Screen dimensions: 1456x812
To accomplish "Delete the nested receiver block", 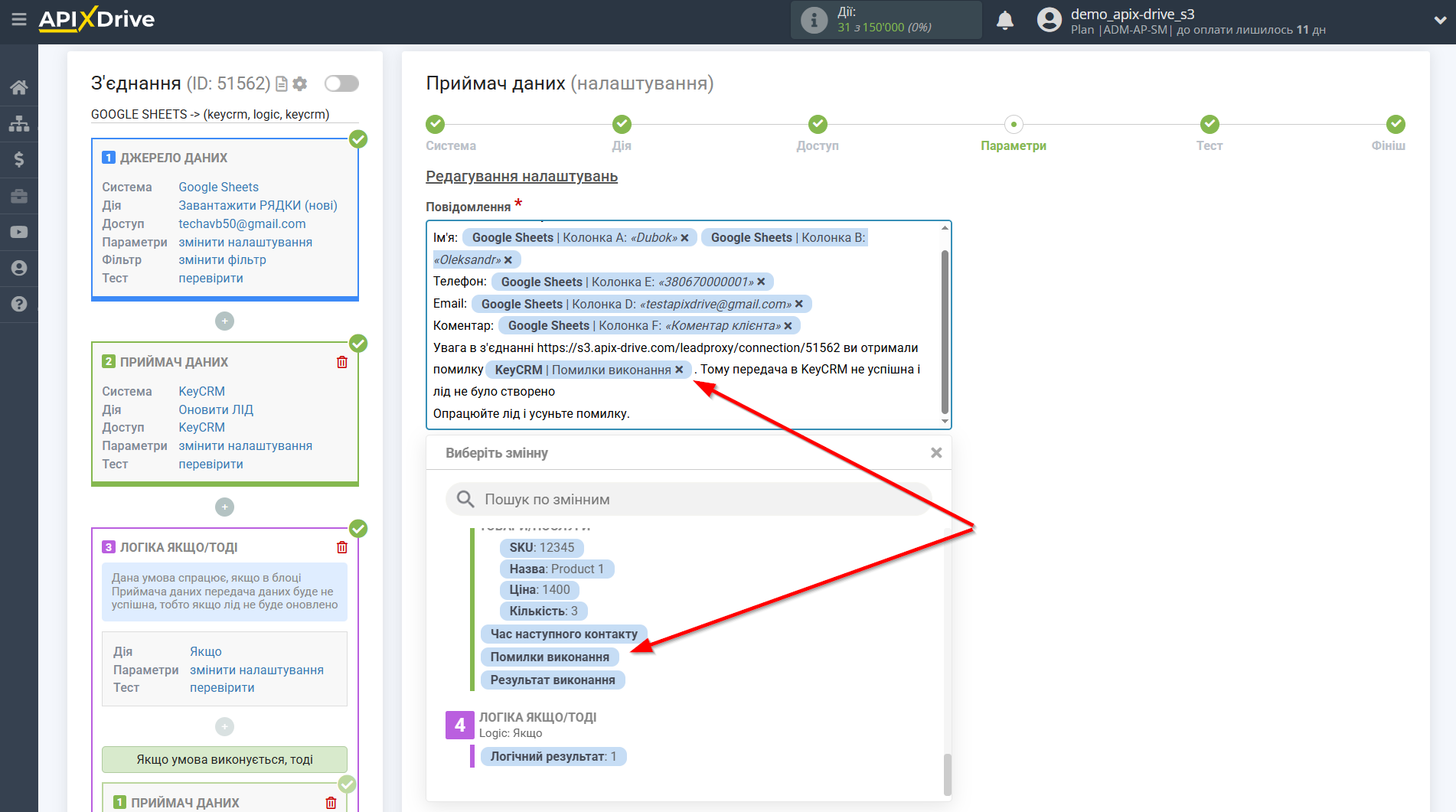I will (x=331, y=803).
